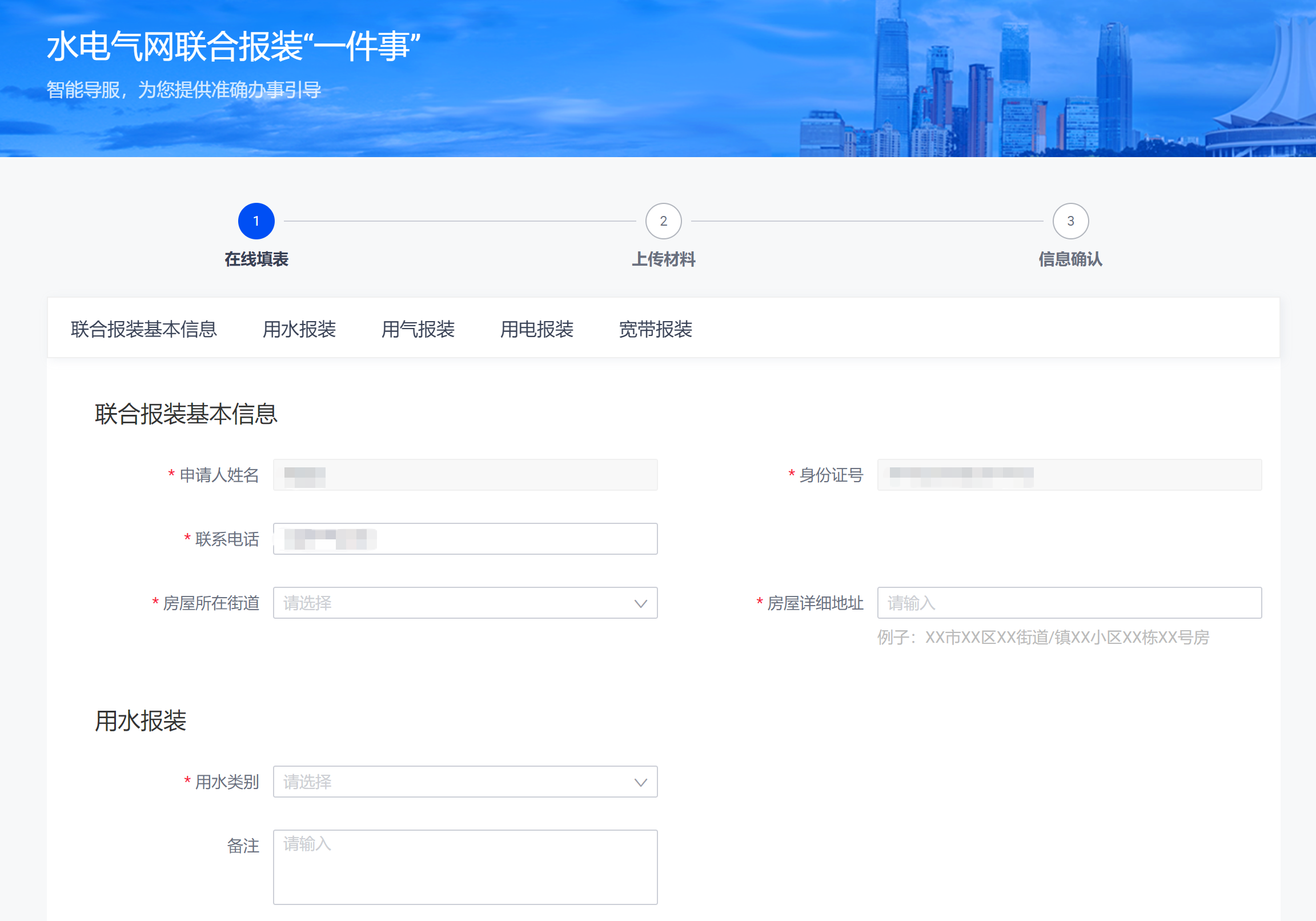Screen dimensions: 1316x921
Task: Click the 在线填表 step label
Action: tap(256, 259)
